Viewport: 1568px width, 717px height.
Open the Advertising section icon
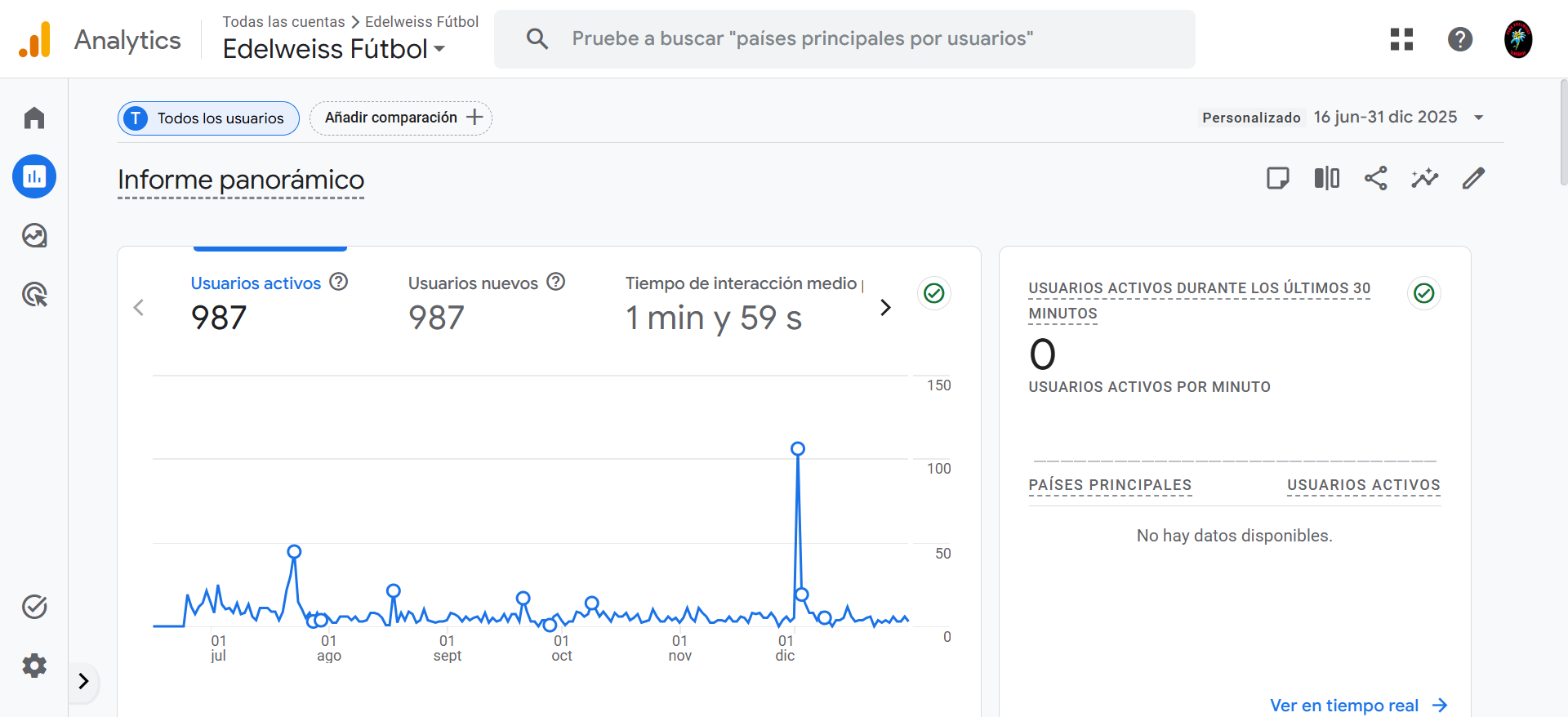(34, 294)
